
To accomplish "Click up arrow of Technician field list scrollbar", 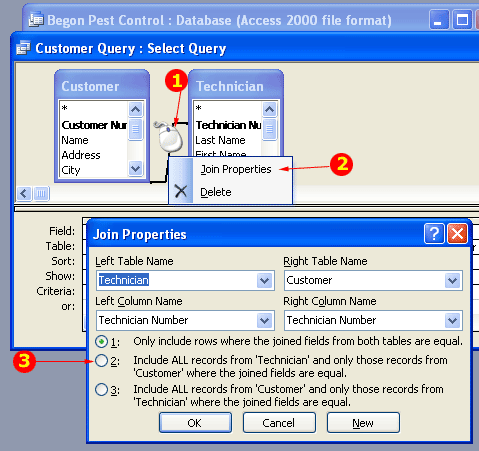I will point(269,109).
